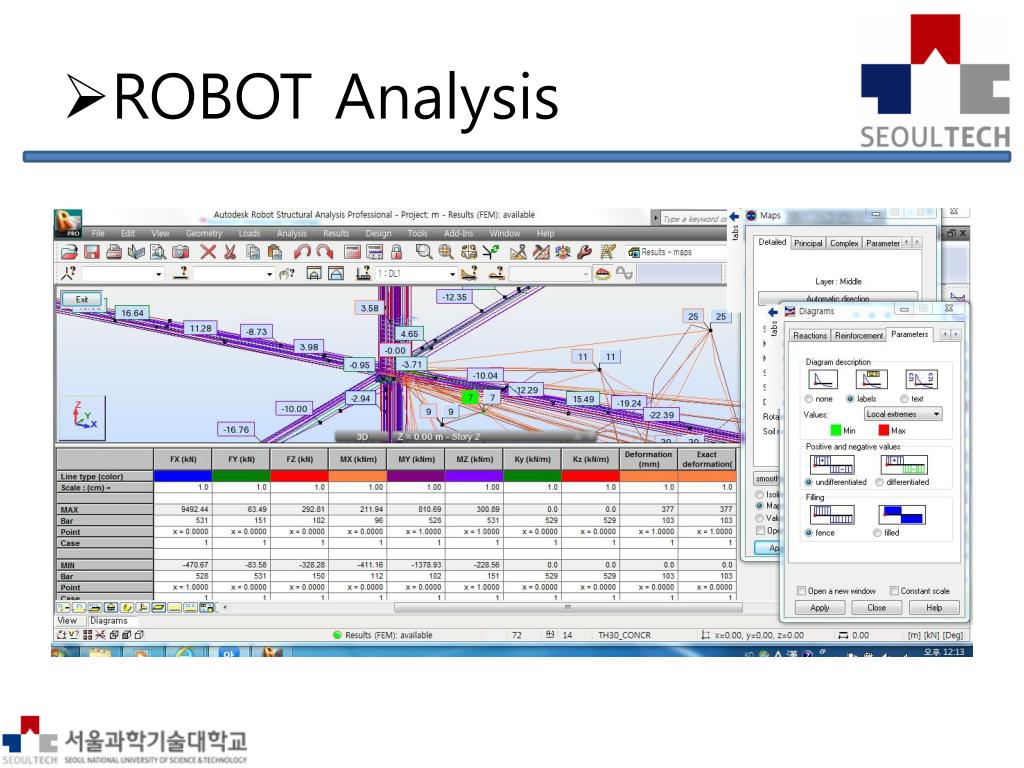
Task: Select the 'labels' diagram description radio
Action: pyautogui.click(x=850, y=399)
